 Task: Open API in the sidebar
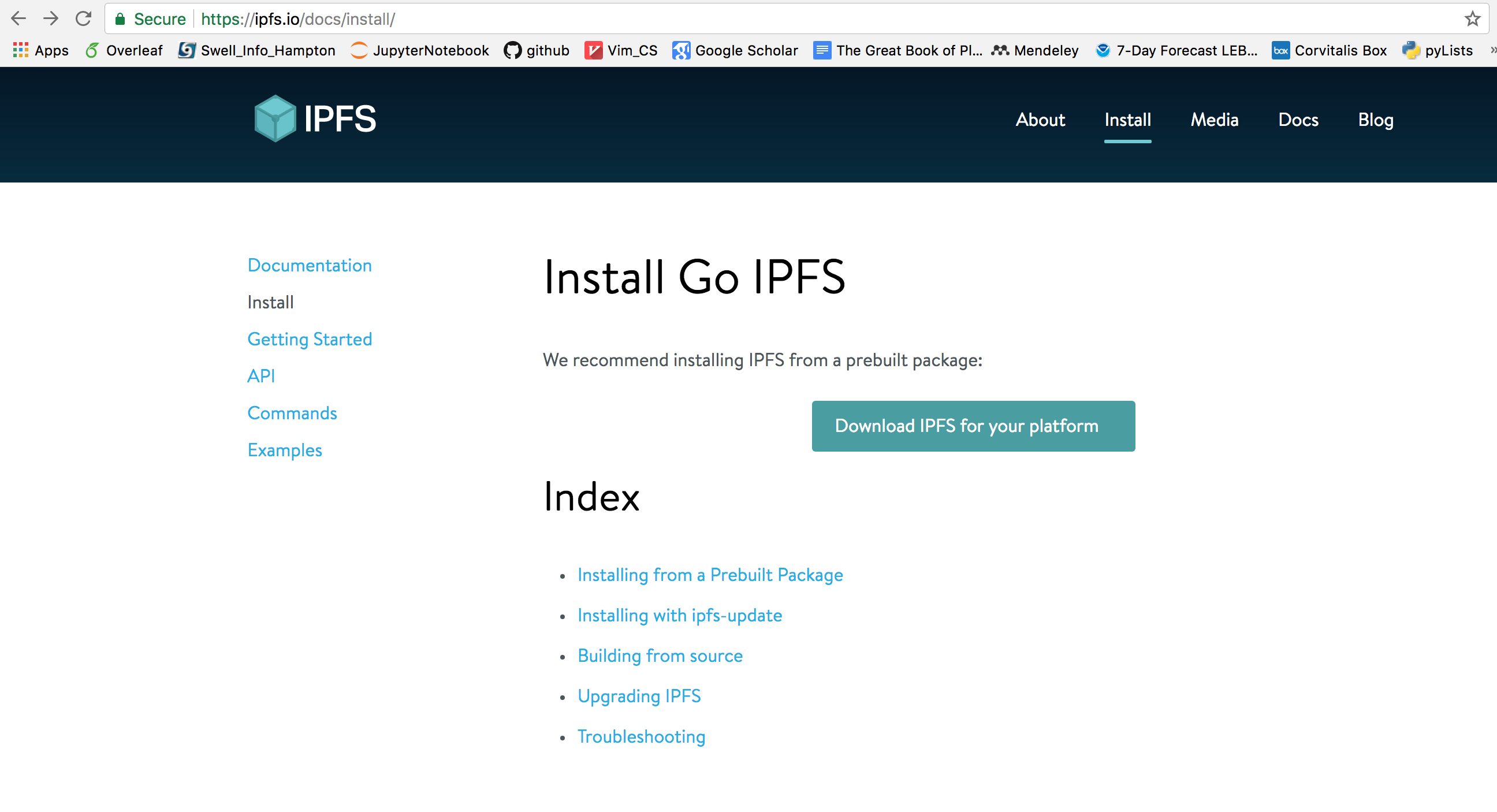coord(261,376)
